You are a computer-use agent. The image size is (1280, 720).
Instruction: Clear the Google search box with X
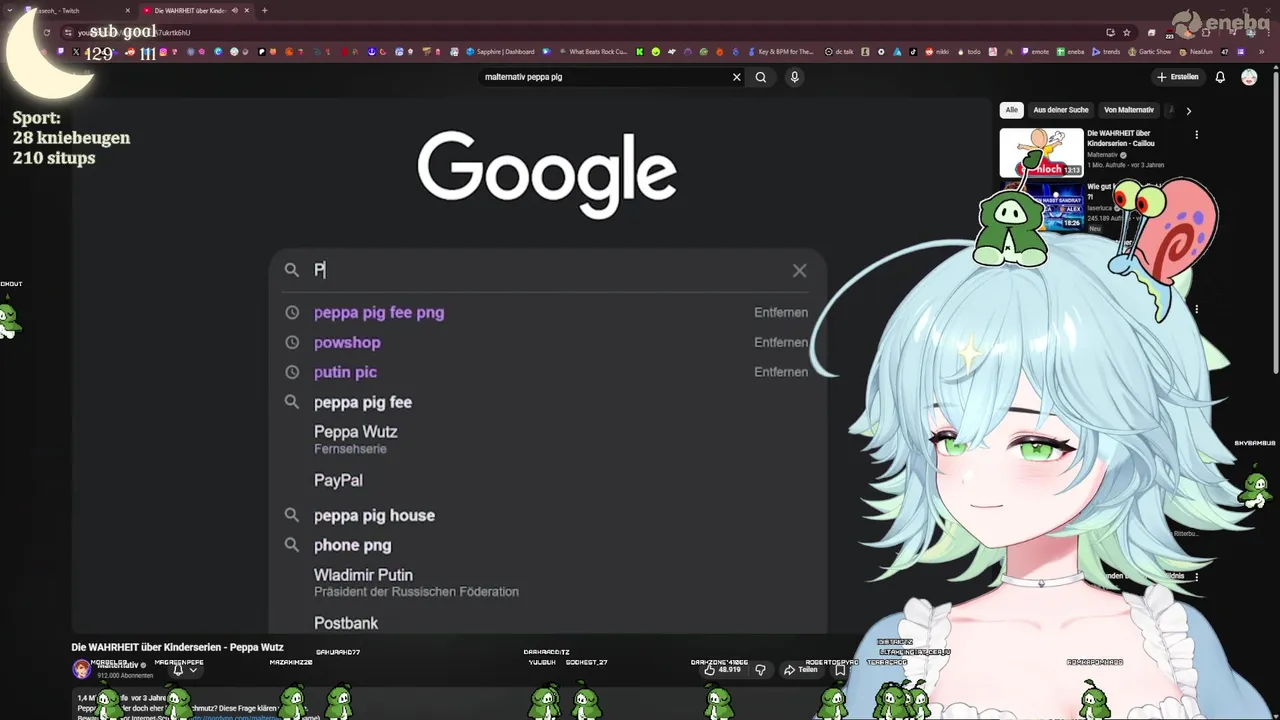click(799, 270)
